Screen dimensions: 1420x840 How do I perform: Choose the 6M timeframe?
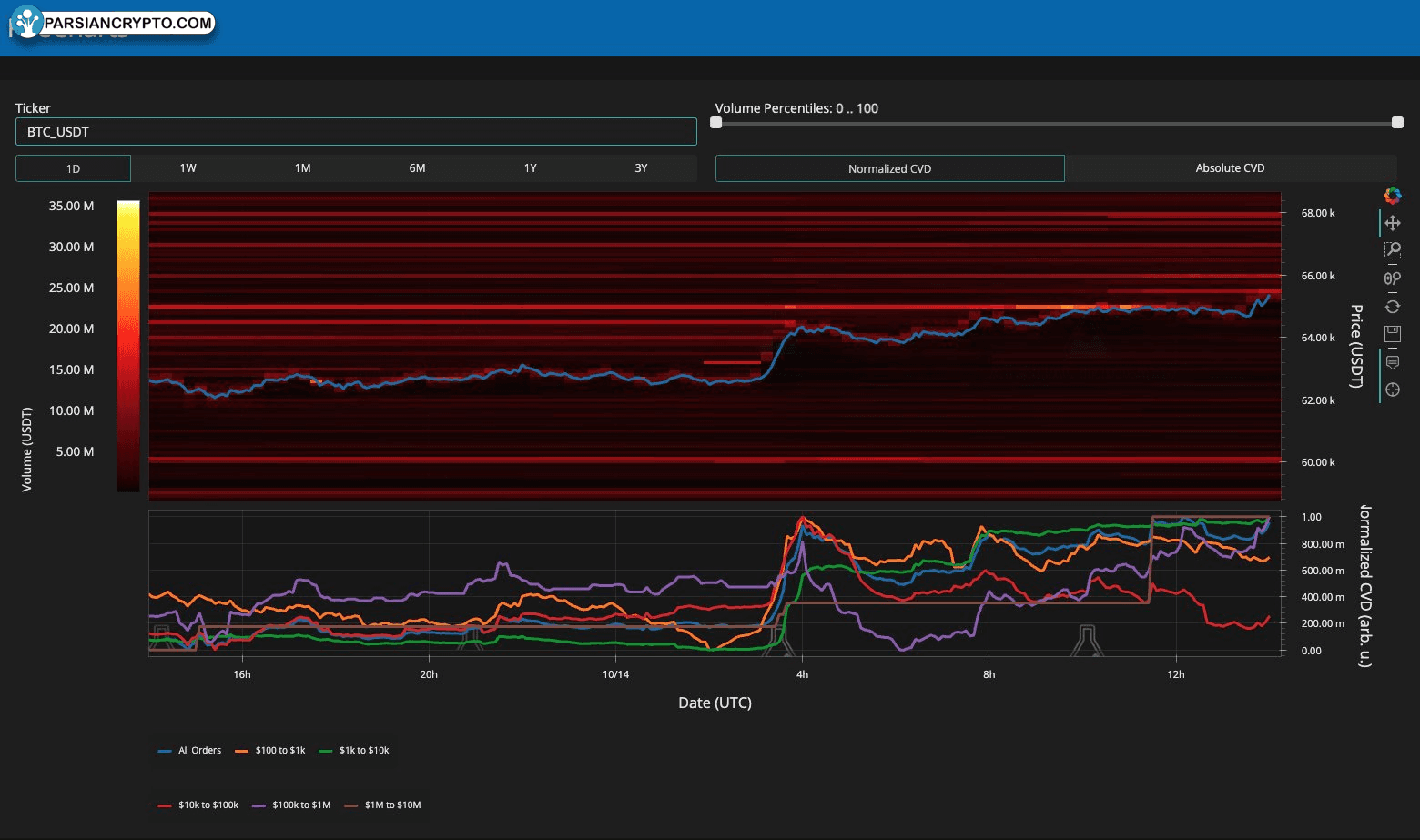tap(417, 168)
